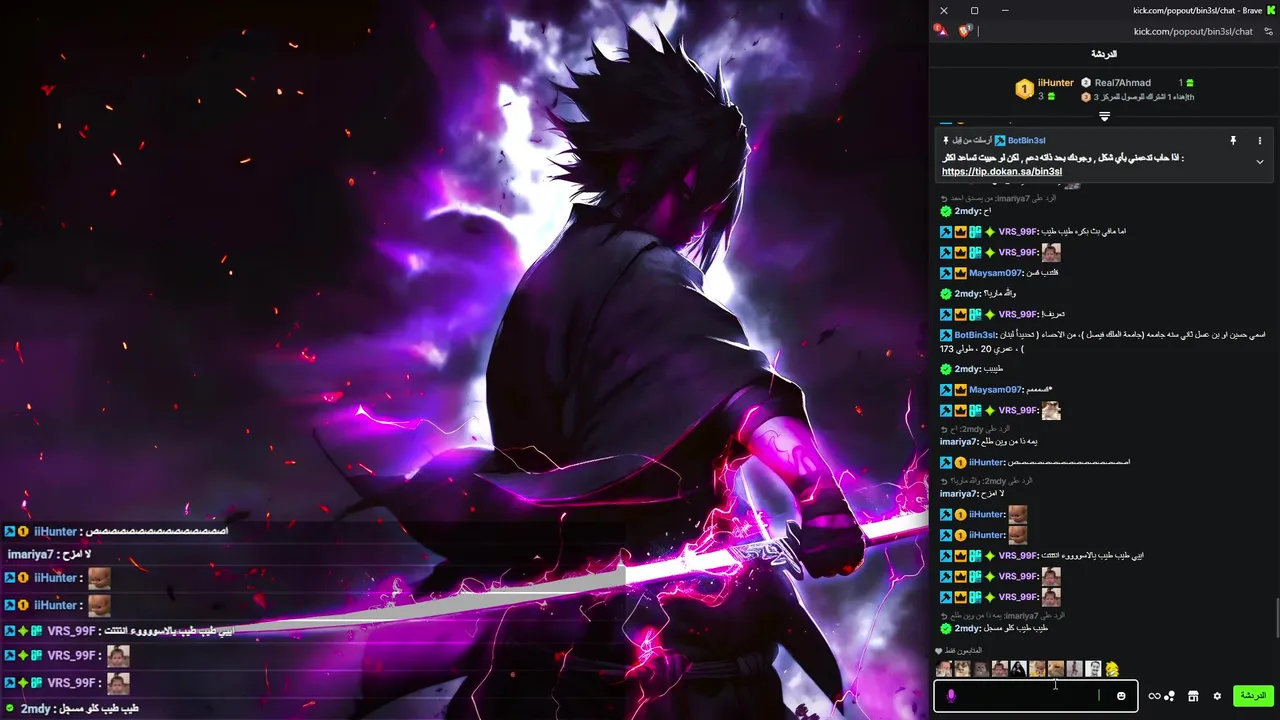1280x720 pixels.
Task: Click VRS_99F username in ايييي طيب طيب message
Action: pyautogui.click(x=1019, y=556)
